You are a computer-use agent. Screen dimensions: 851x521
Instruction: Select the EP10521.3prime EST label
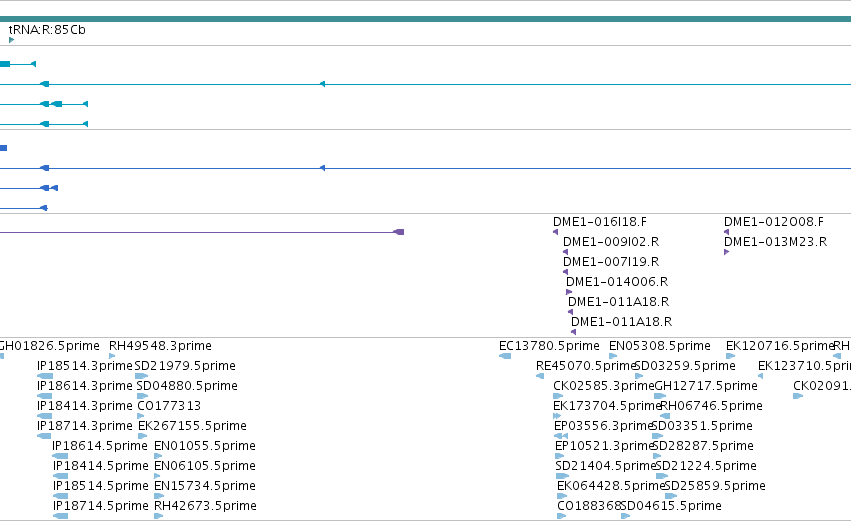coord(604,446)
